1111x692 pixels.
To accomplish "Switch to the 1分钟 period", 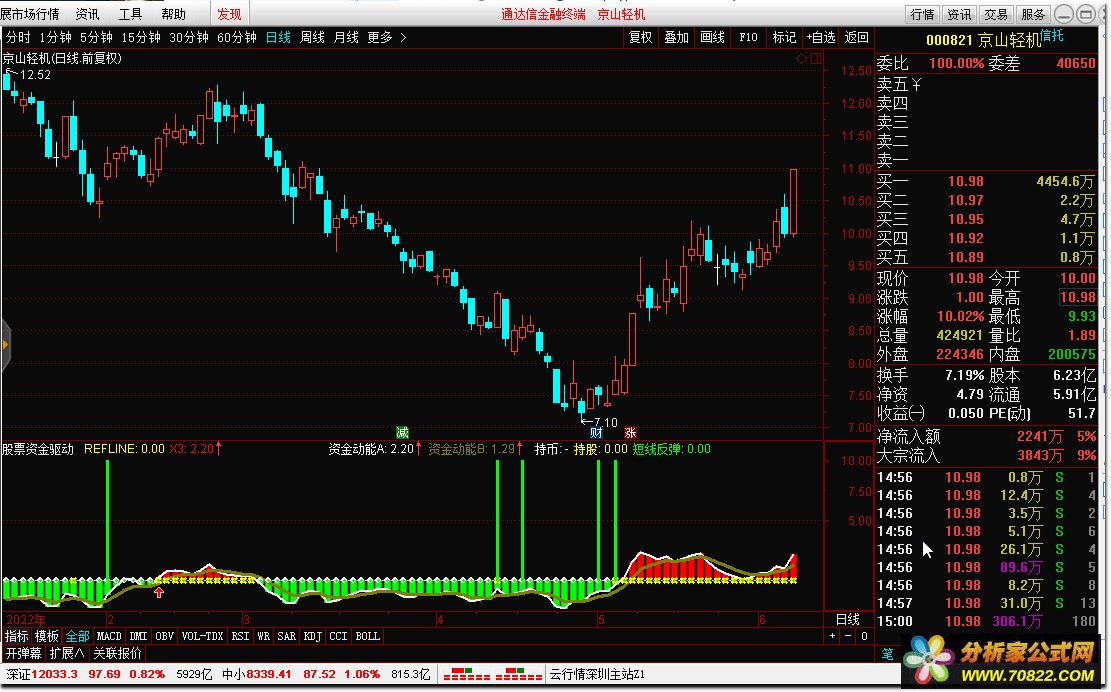I will (x=55, y=38).
